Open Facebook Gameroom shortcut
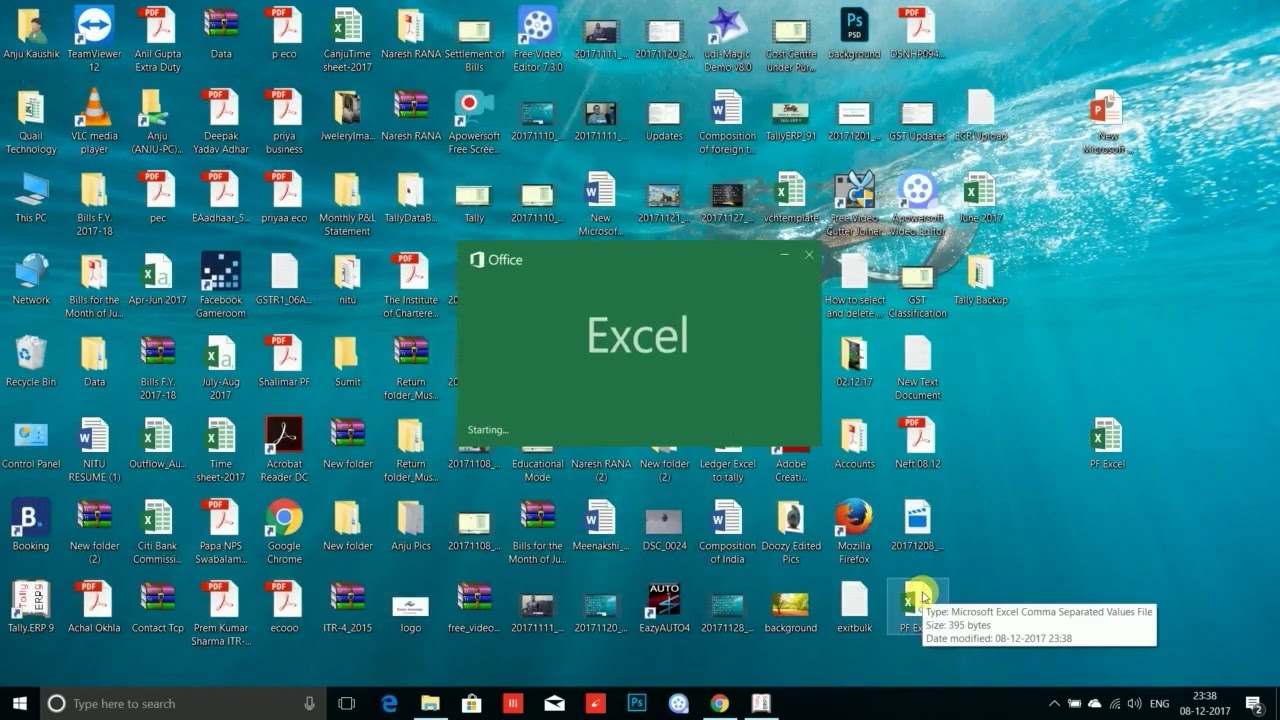 pyautogui.click(x=221, y=286)
